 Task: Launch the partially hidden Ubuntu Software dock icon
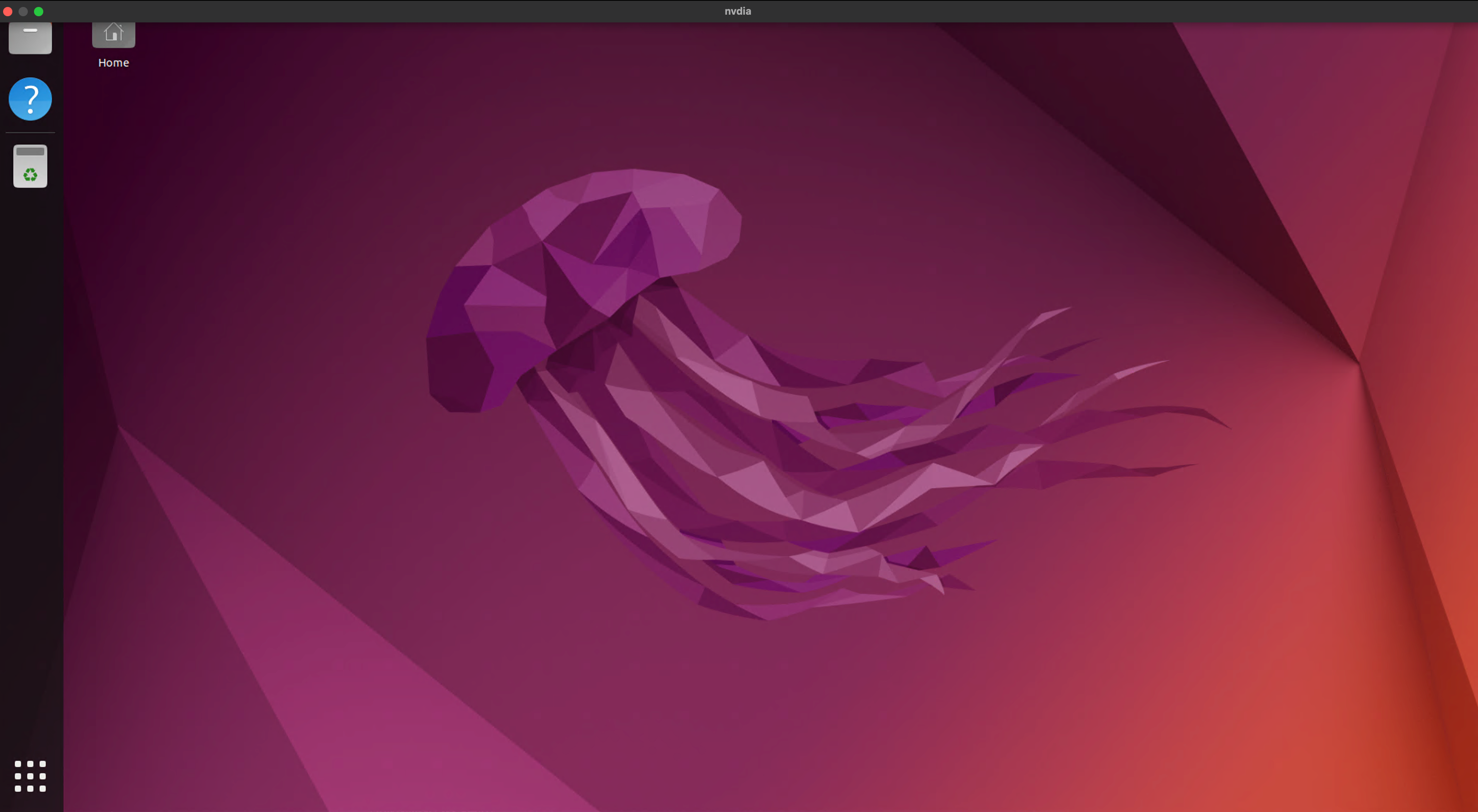[31, 38]
